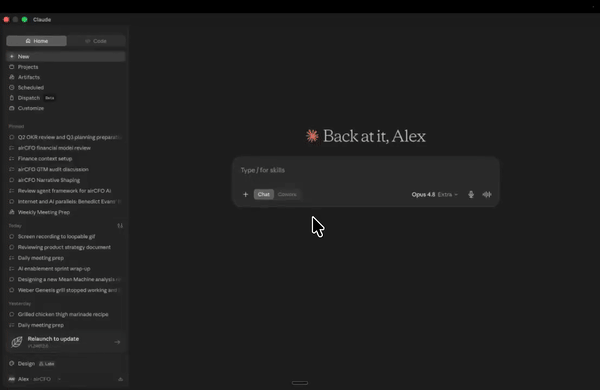Open Grilled chicken thigh marinade recipe chat
Viewport: 600px width, 390px height.
66,314
